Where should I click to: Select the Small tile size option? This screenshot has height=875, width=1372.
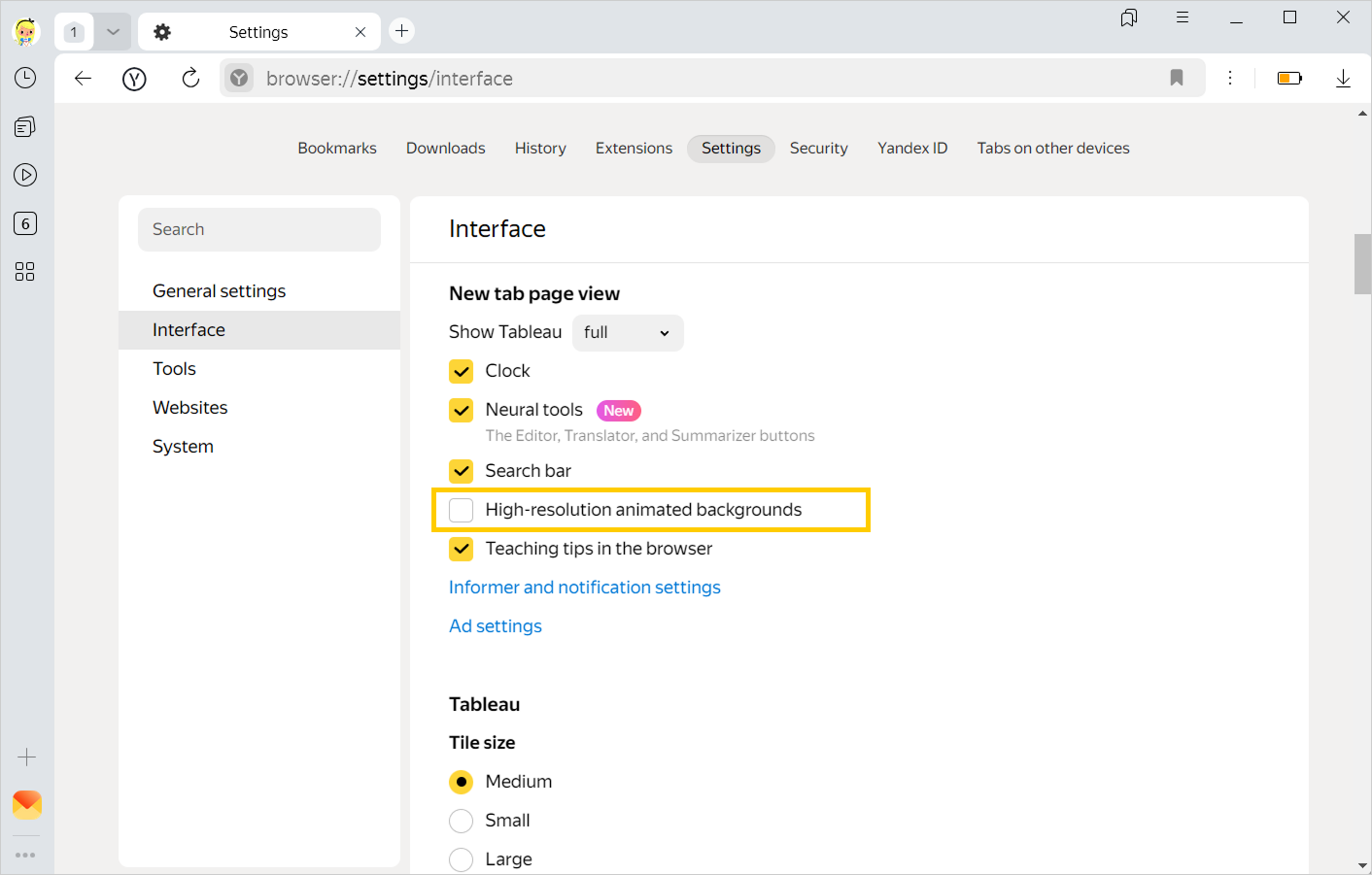click(462, 821)
